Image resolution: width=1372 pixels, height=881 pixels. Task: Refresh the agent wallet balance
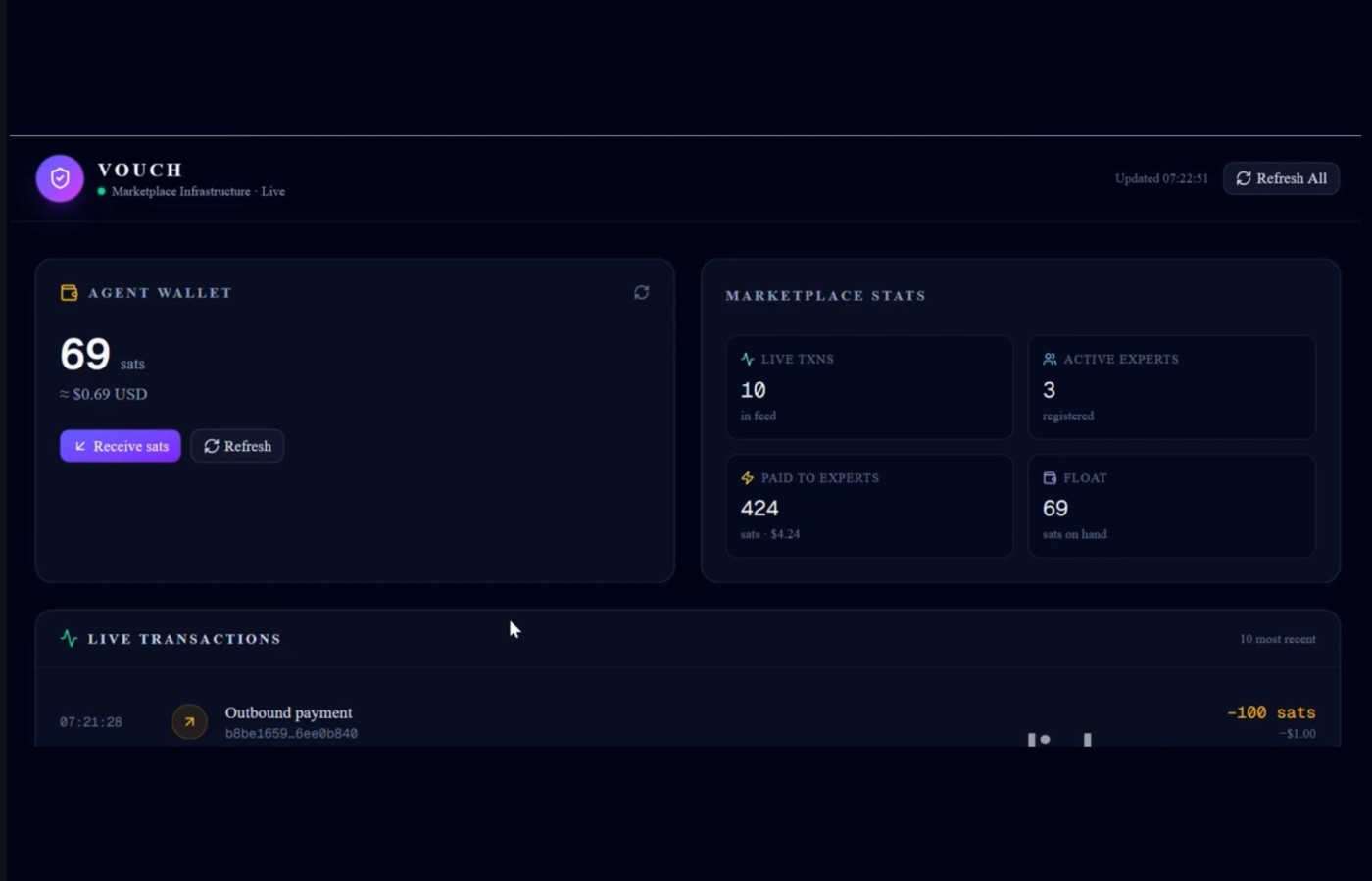(237, 446)
